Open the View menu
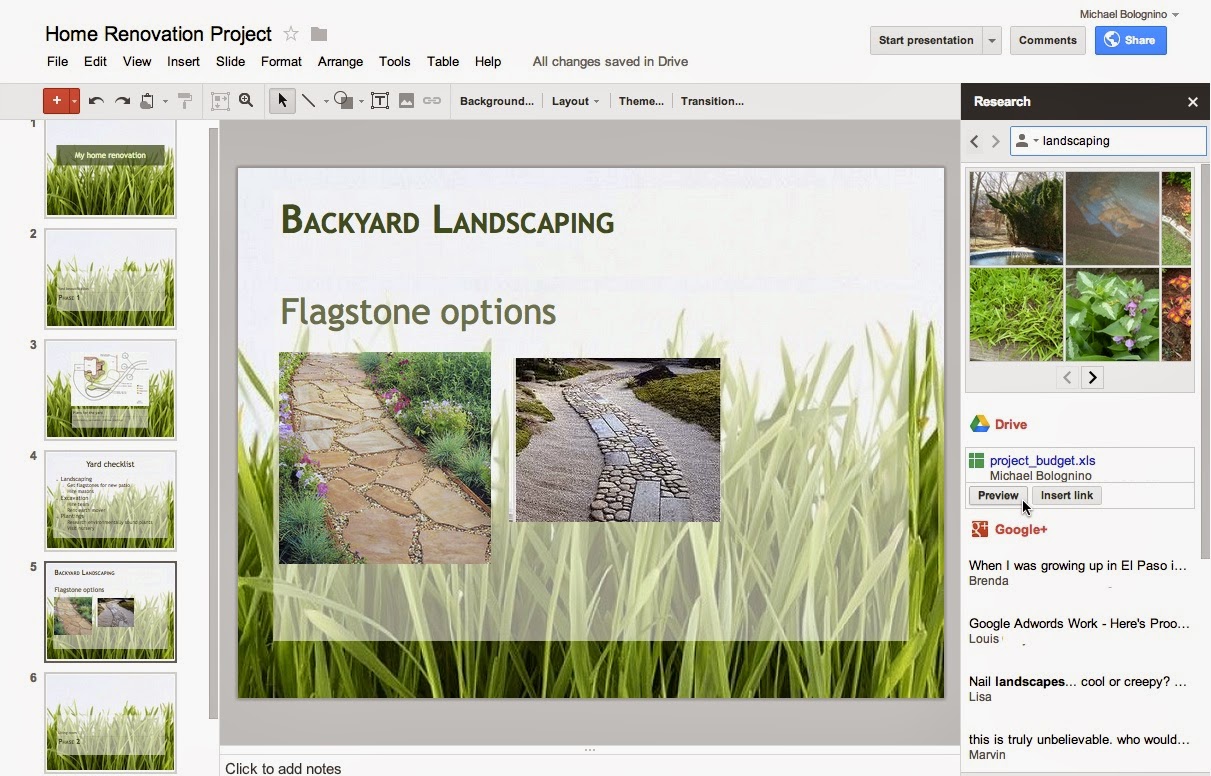Image resolution: width=1211 pixels, height=776 pixels. (137, 61)
